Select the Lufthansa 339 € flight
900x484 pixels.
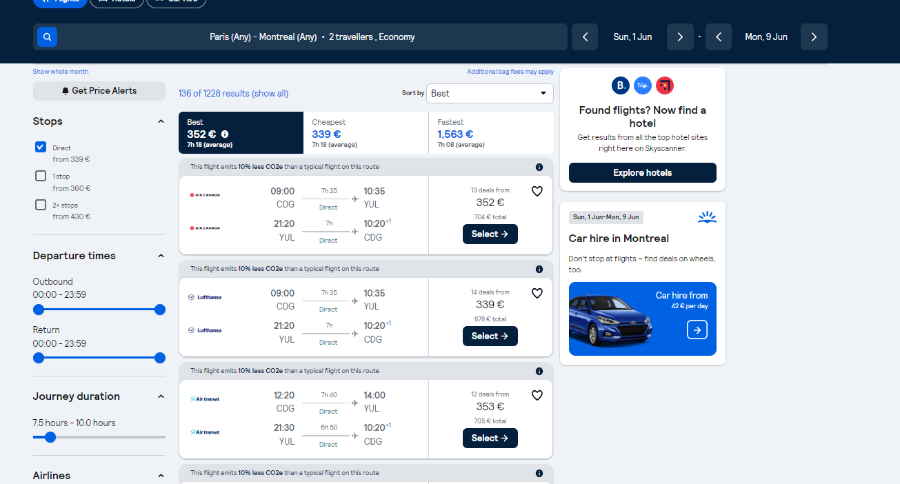(490, 336)
